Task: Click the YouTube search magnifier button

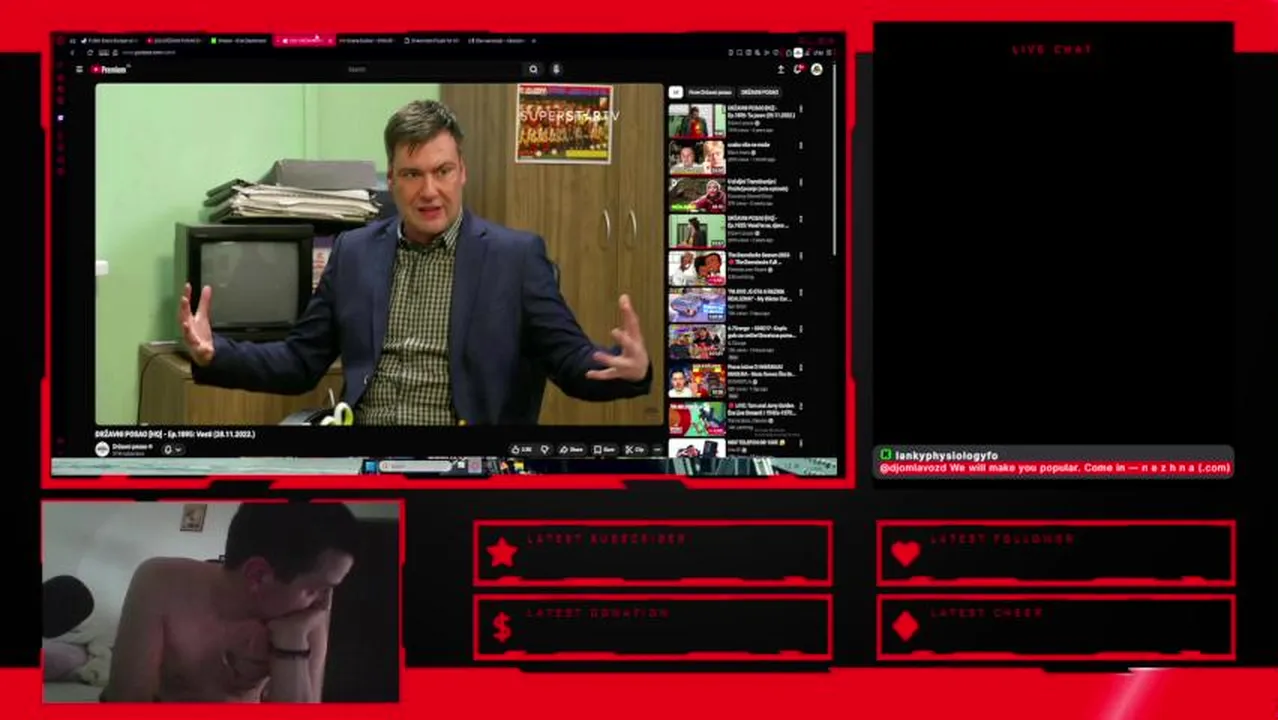Action: pos(533,69)
